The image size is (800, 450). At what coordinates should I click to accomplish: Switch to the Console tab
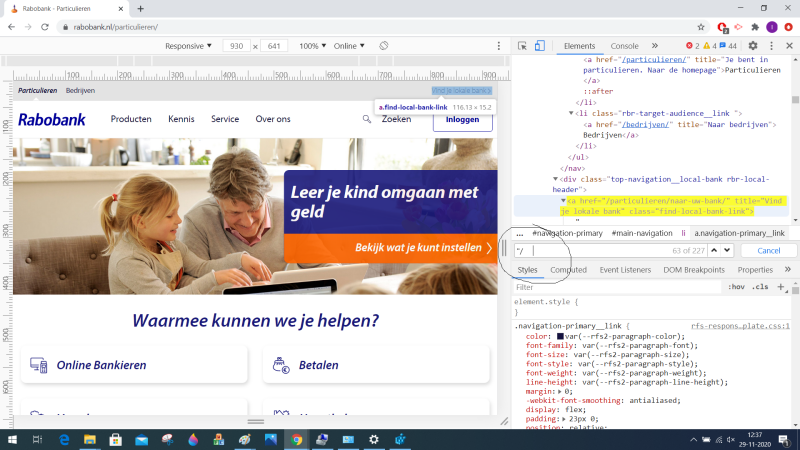pos(624,46)
